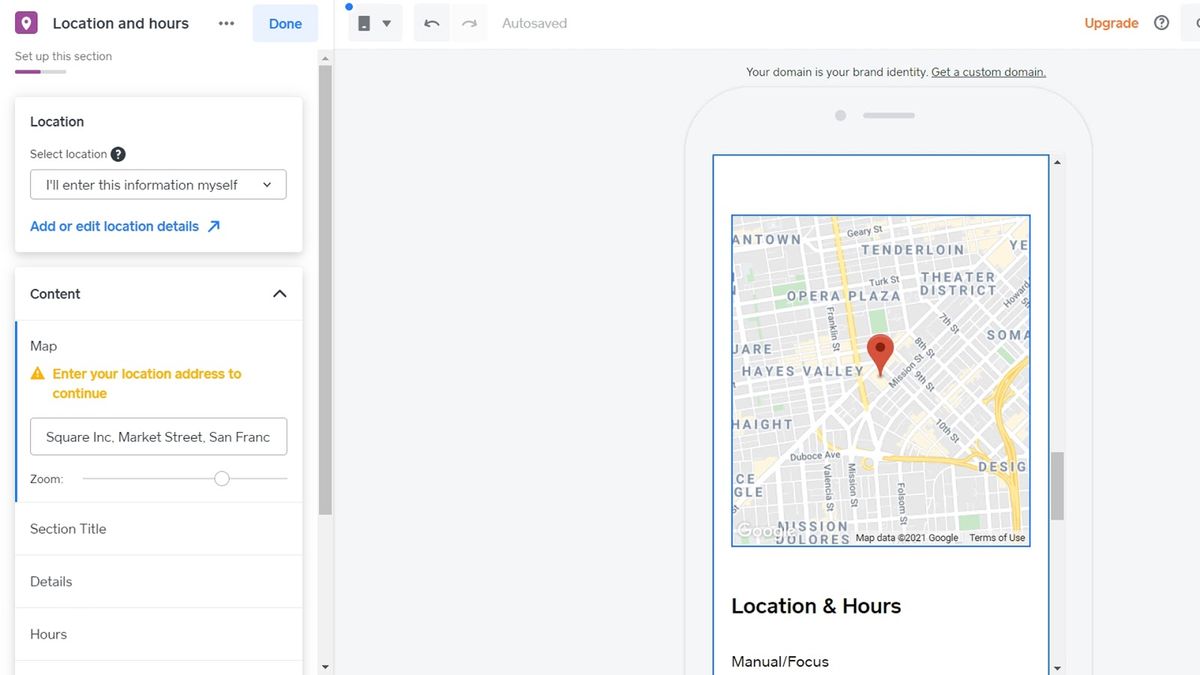
Task: Open the help question mark icon
Action: pos(1161,22)
